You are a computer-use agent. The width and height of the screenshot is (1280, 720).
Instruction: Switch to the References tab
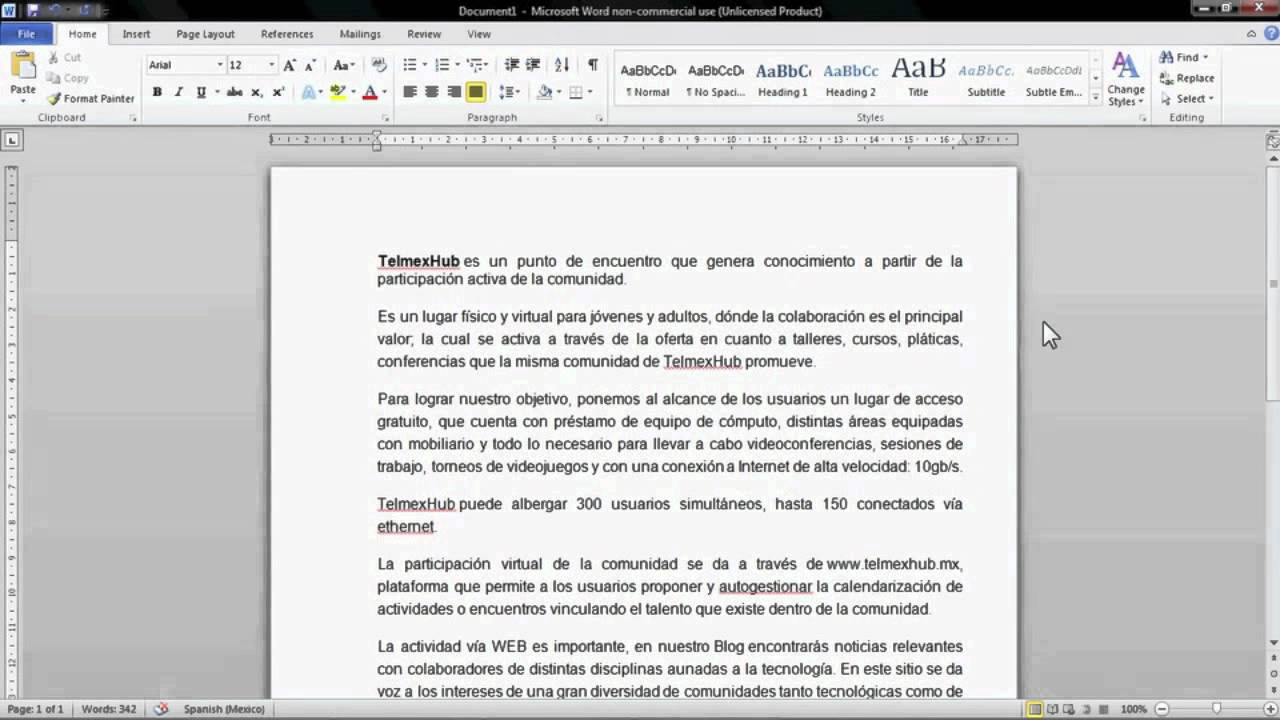click(x=287, y=34)
